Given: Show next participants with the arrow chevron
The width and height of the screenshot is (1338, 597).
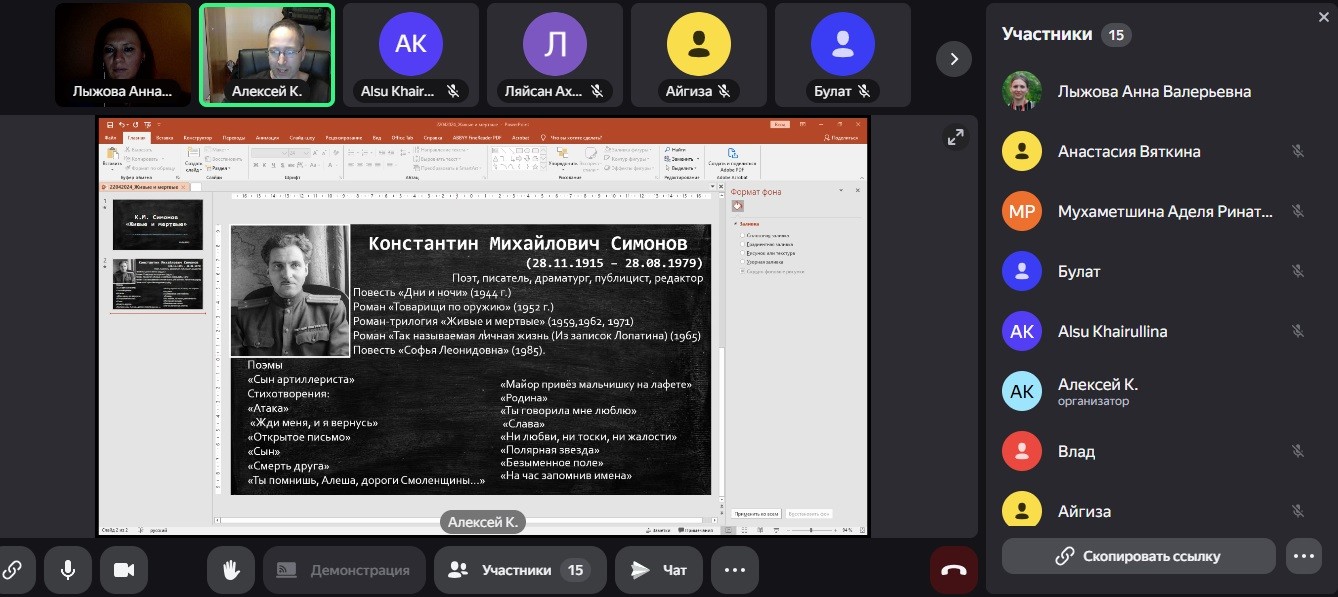Looking at the screenshot, I should tap(954, 59).
